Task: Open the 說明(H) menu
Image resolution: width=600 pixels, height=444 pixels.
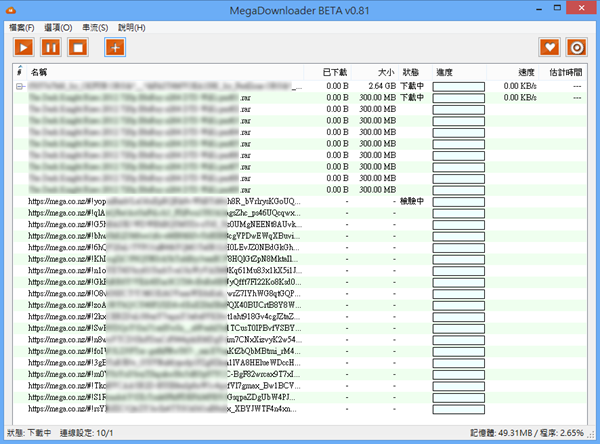Action: pyautogui.click(x=132, y=28)
